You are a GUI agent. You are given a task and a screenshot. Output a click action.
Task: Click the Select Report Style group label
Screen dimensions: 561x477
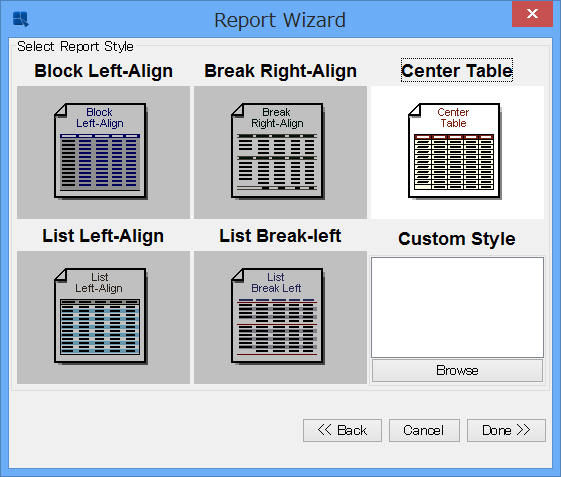[75, 47]
